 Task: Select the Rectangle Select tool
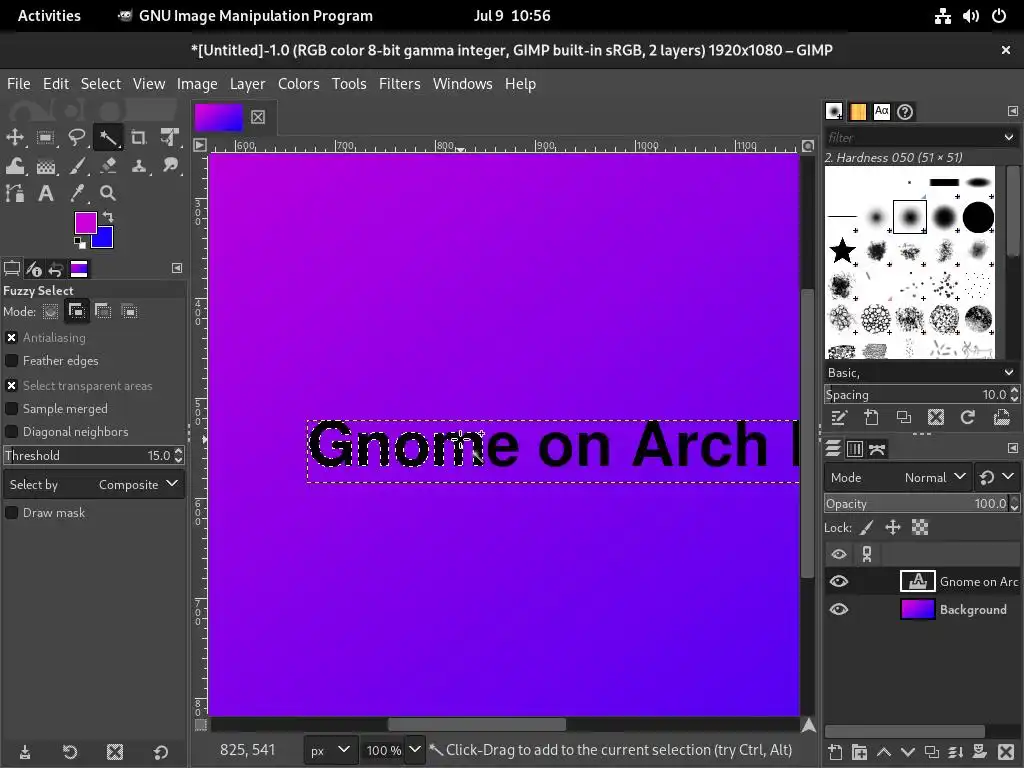(x=46, y=137)
